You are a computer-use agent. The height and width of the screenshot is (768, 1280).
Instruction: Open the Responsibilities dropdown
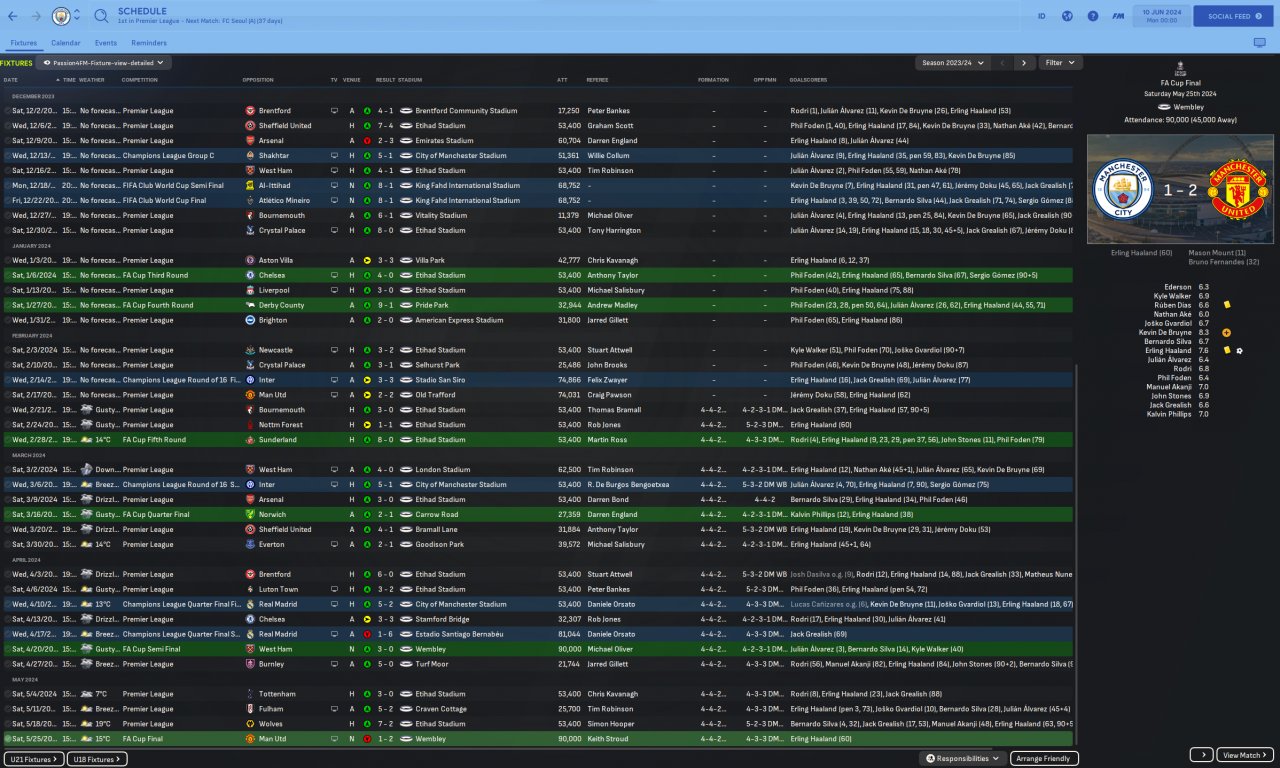(x=963, y=759)
